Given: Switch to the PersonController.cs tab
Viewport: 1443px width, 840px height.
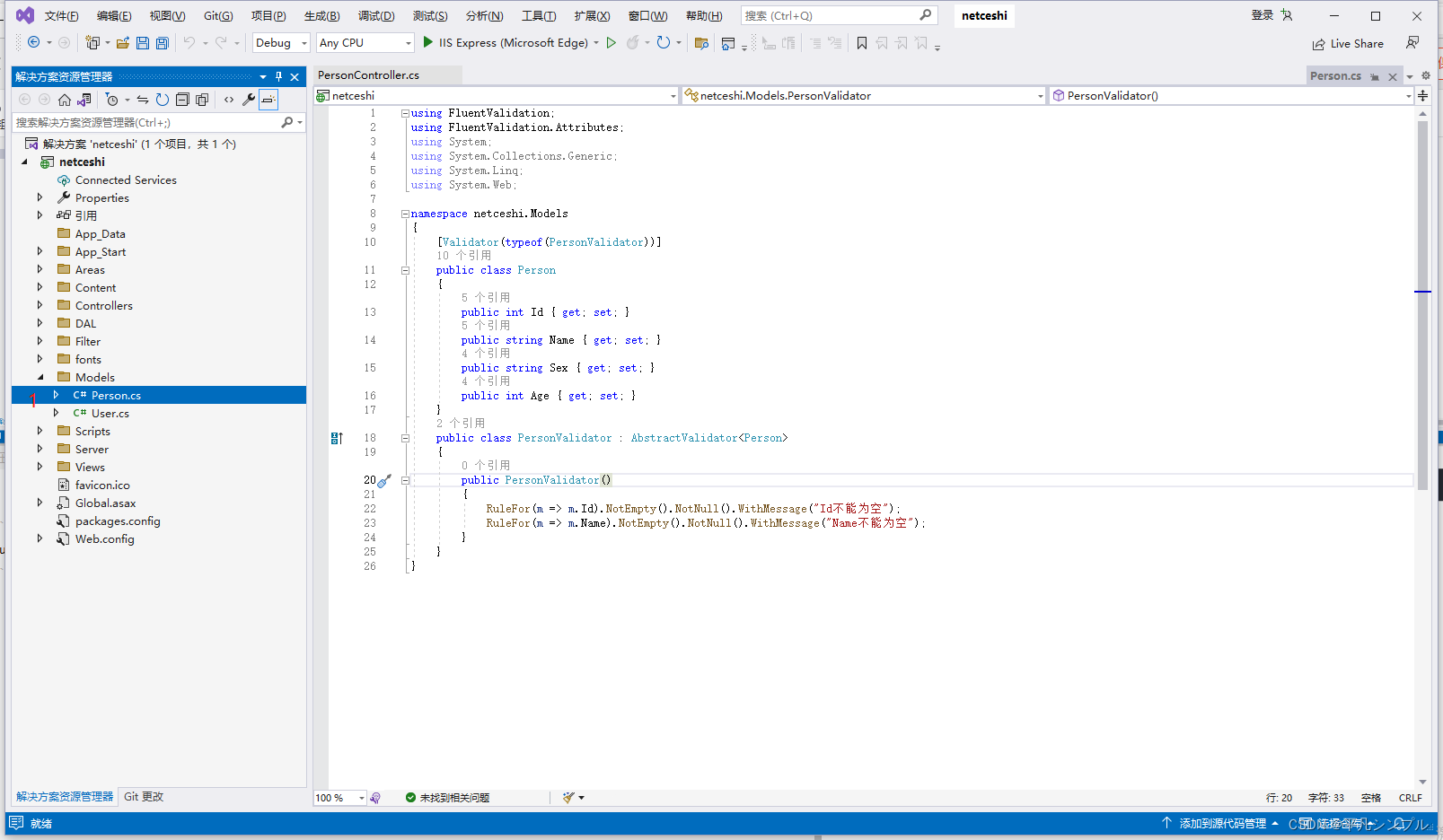Looking at the screenshot, I should click(x=368, y=75).
